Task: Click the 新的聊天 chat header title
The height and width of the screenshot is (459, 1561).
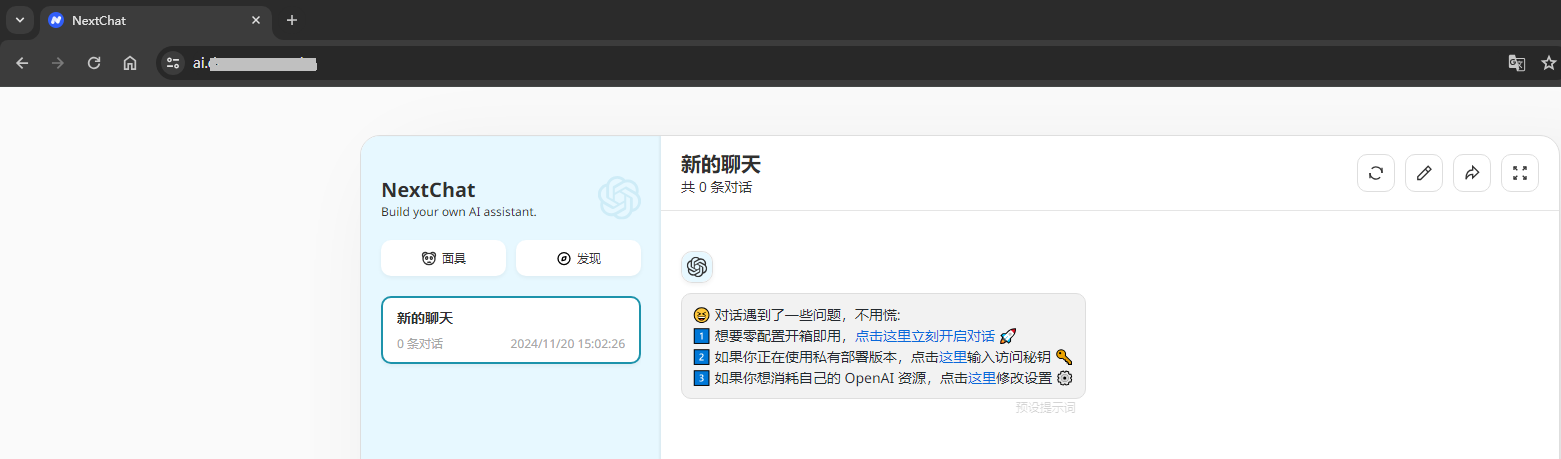Action: click(x=720, y=165)
